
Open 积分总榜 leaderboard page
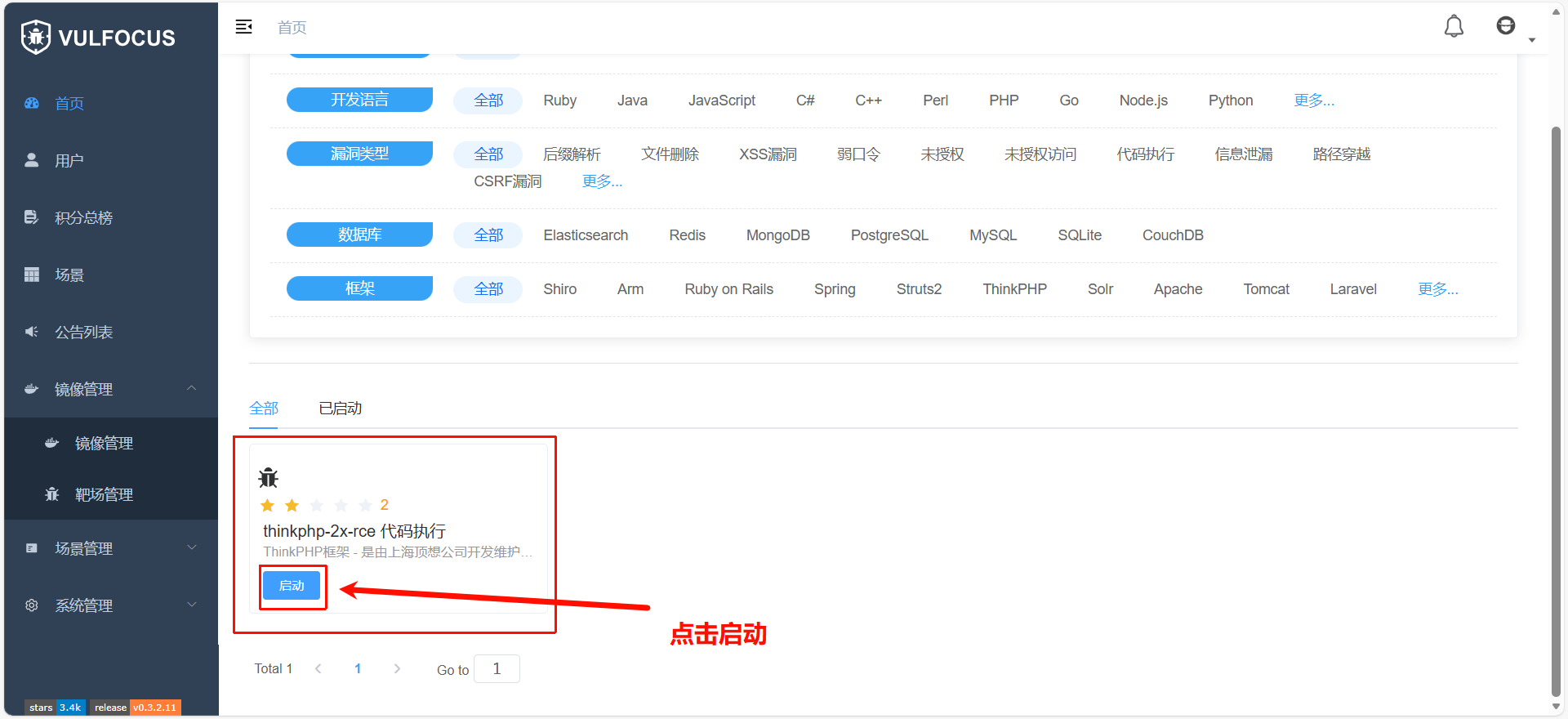click(x=83, y=218)
